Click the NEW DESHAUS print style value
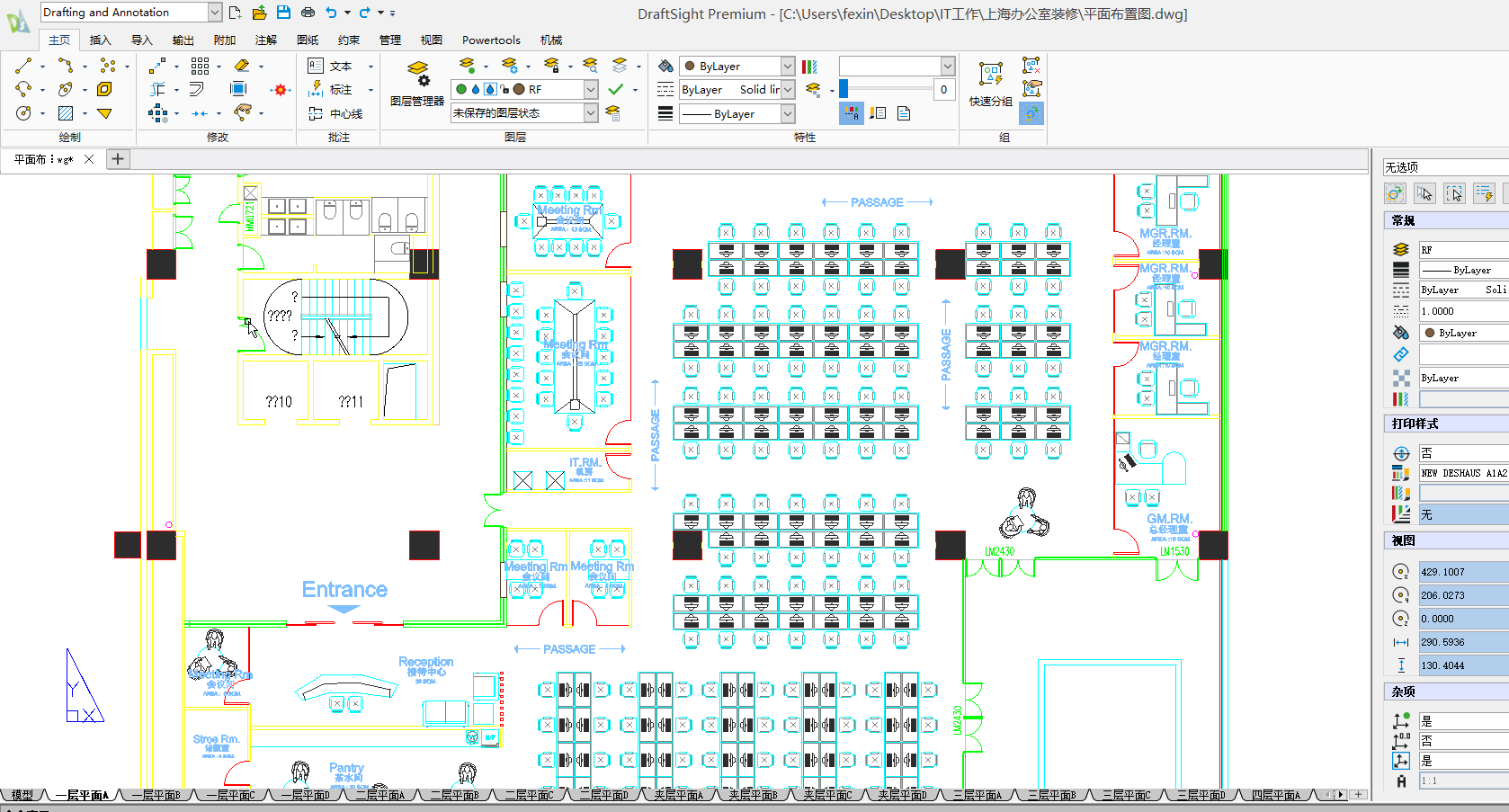The image size is (1509, 812). pos(1463,473)
